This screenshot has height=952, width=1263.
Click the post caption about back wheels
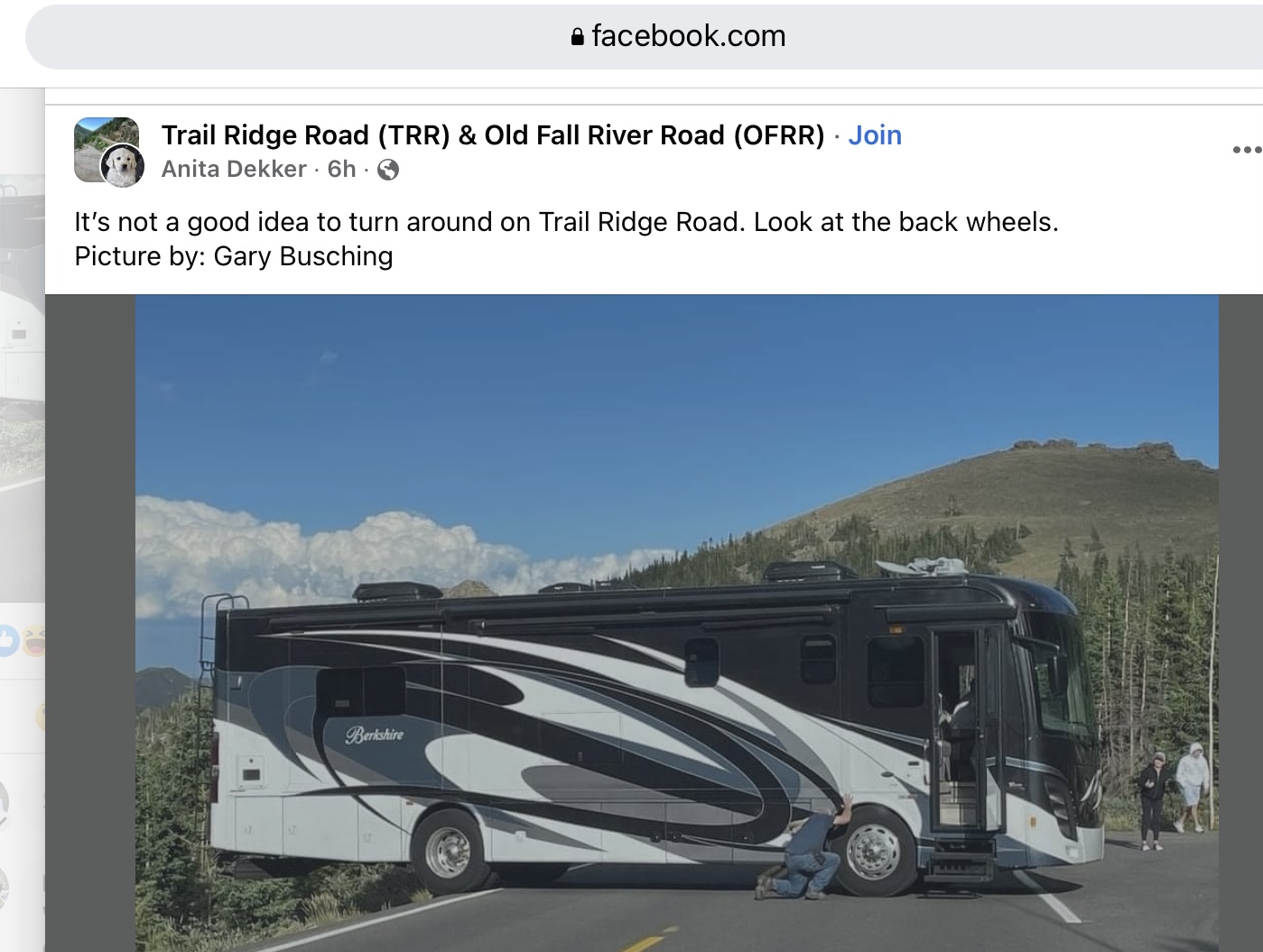click(x=566, y=222)
